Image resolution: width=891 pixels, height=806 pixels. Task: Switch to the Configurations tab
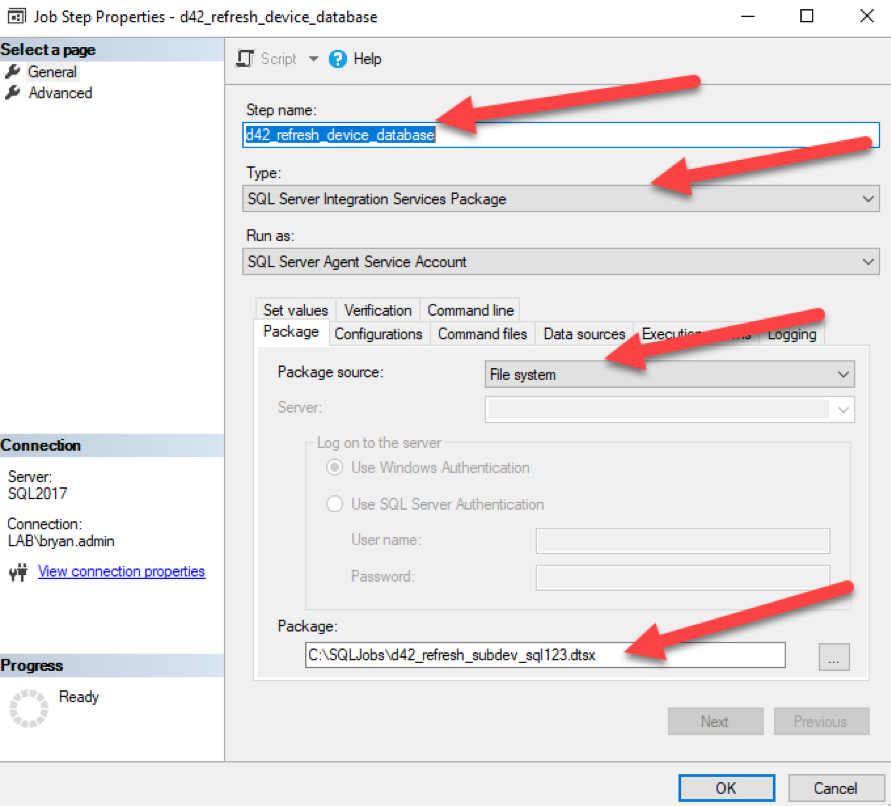point(378,334)
